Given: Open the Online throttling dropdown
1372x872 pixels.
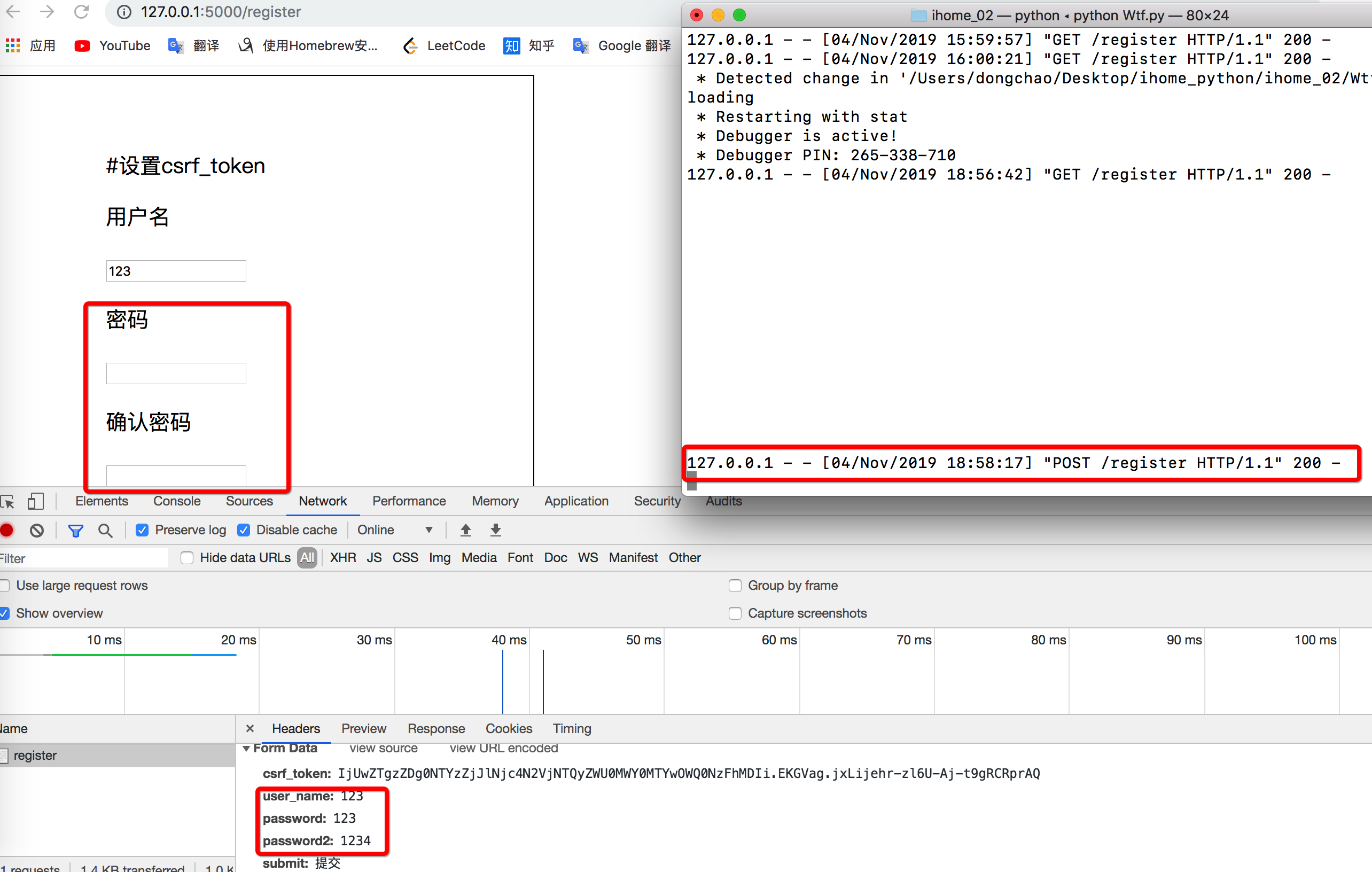Looking at the screenshot, I should pos(394,530).
